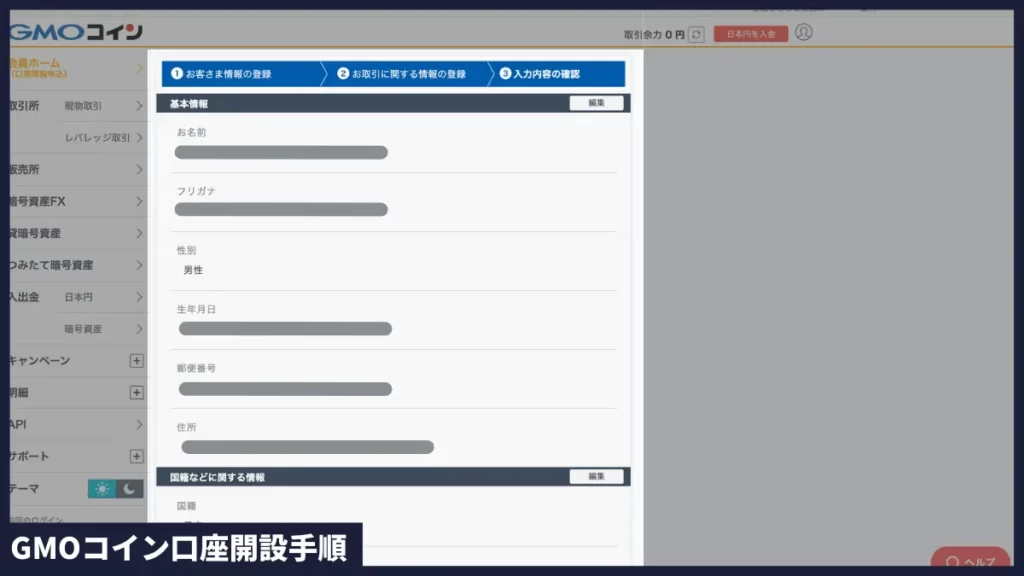Screen dimensions: 1024x576
Task: Open the user account icon
Action: (x=804, y=32)
